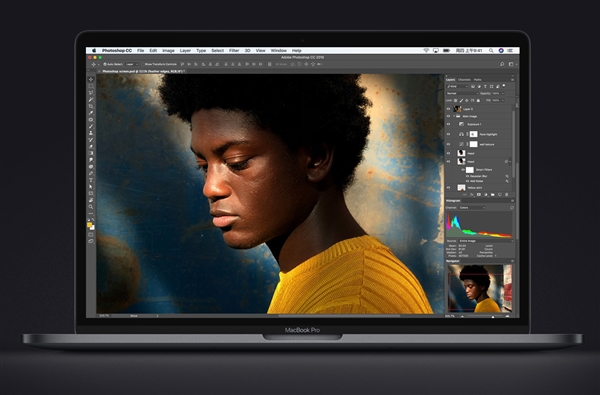Select the Clone Stamp tool
Viewport: 600px width, 395px height.
click(91, 132)
